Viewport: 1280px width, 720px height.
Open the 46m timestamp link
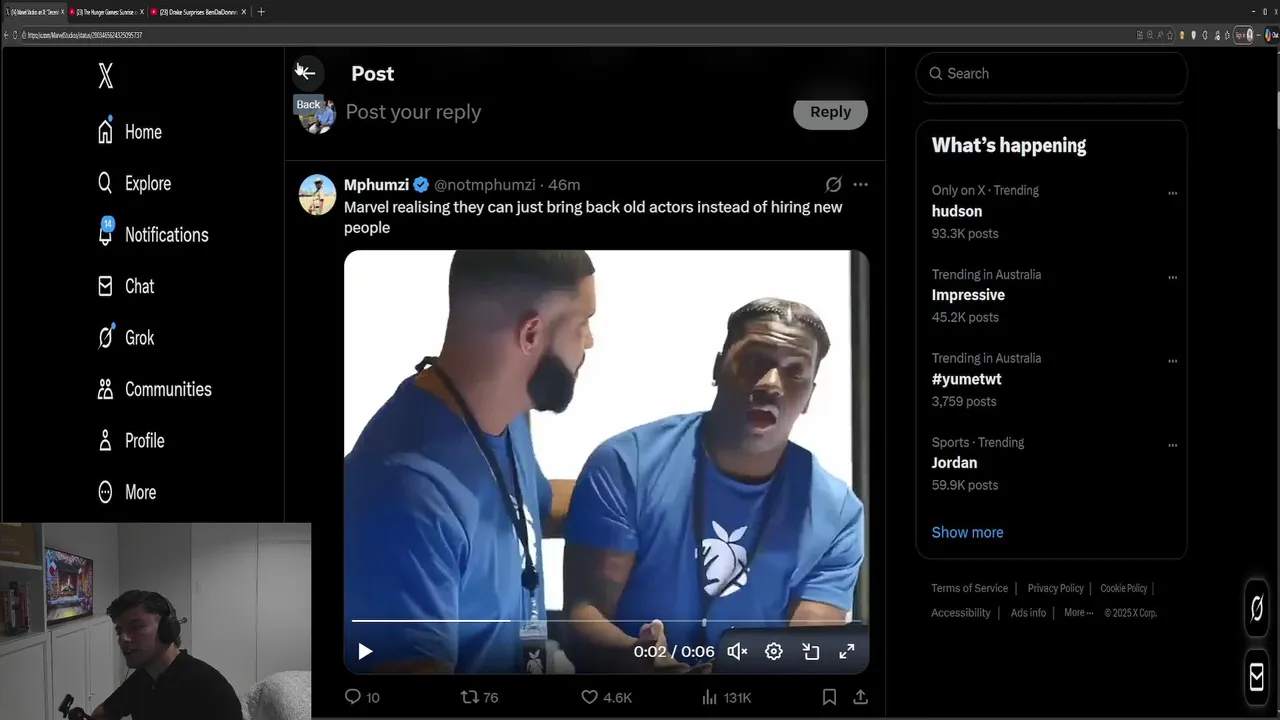click(564, 185)
